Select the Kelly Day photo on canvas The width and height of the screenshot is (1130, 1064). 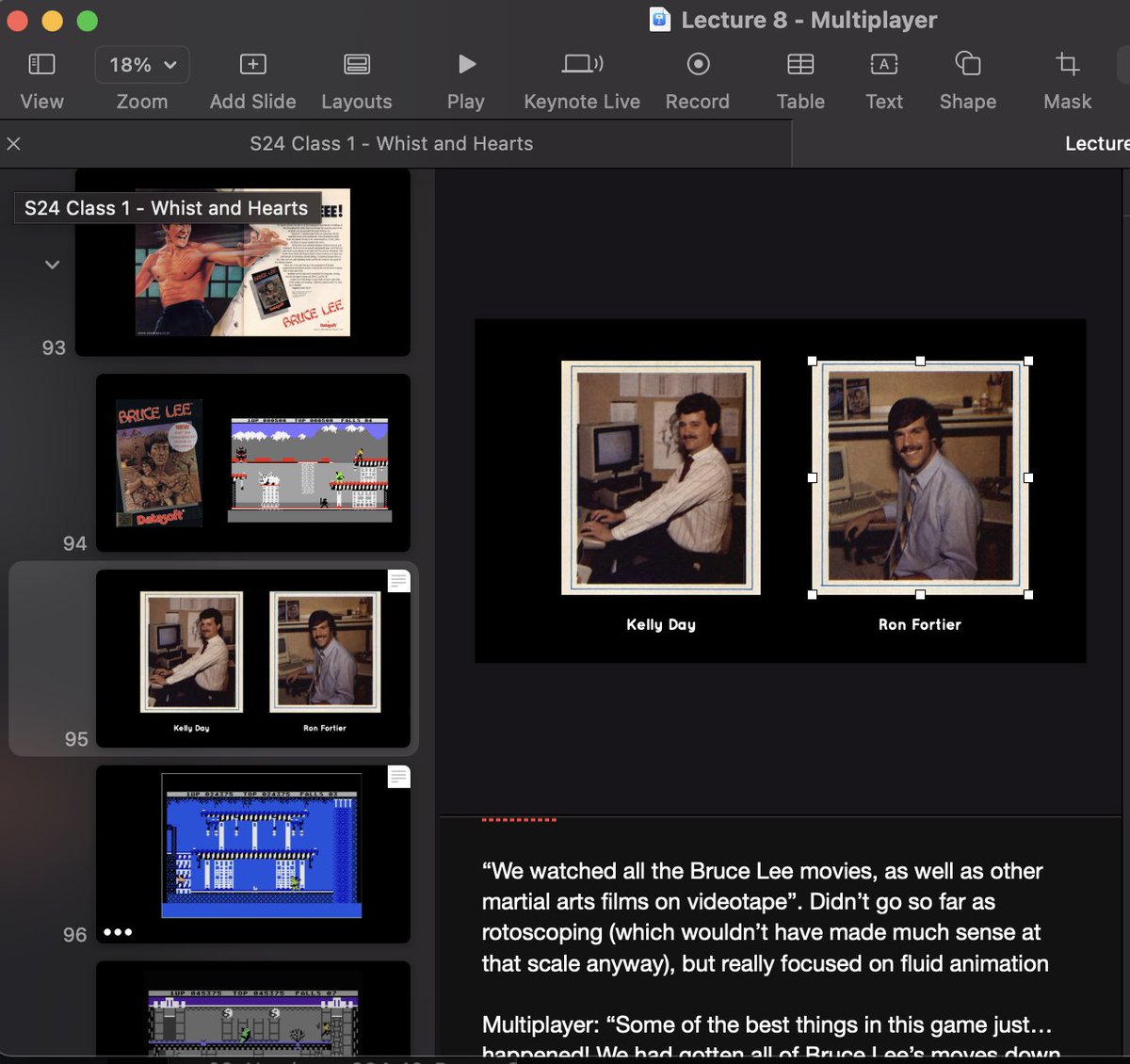tap(660, 477)
